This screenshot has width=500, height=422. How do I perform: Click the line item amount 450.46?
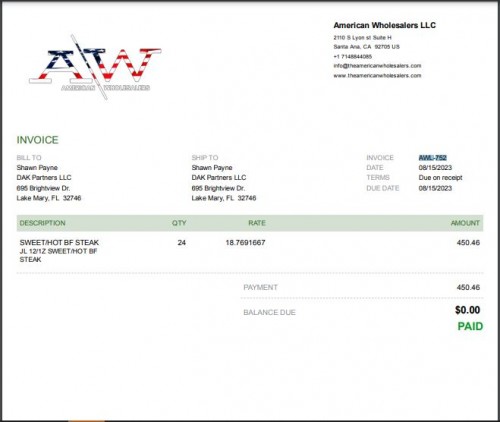[x=468, y=243]
